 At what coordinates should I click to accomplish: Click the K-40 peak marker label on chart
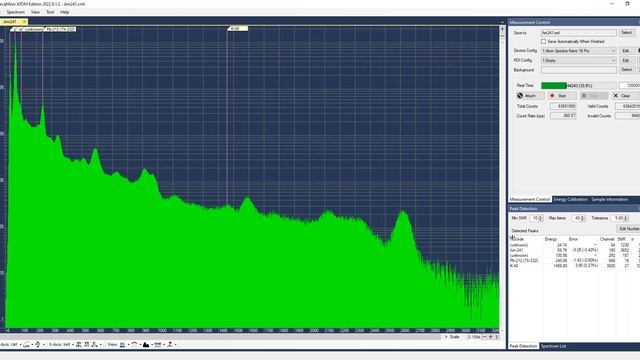238,29
